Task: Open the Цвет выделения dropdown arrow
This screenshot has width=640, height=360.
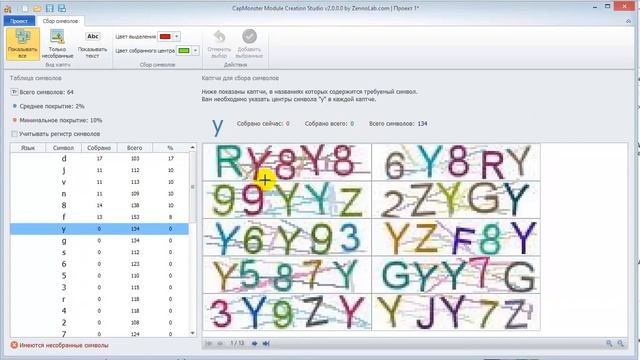Action: coord(177,36)
